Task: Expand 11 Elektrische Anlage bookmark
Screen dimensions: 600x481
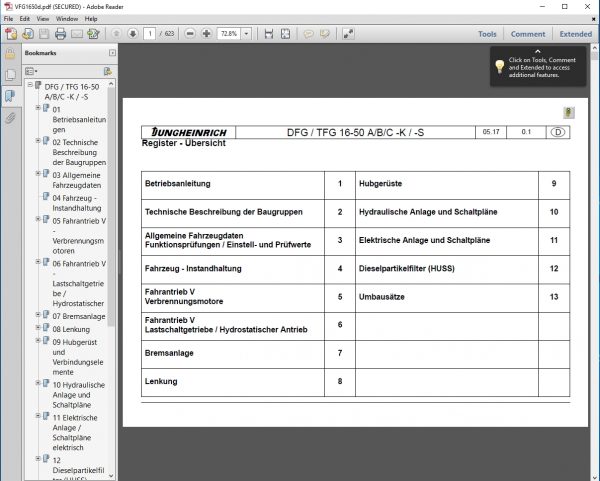Action: 38,416
